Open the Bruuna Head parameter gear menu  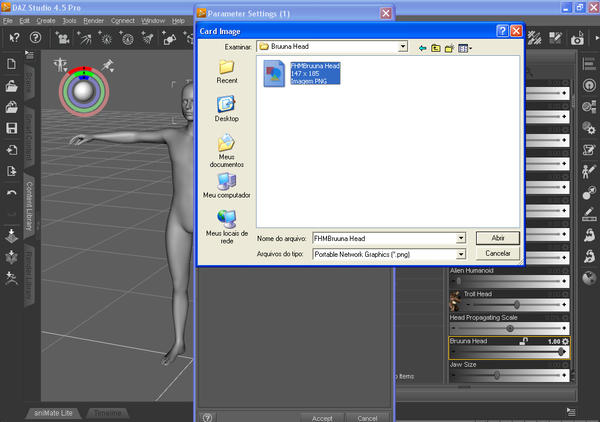(566, 341)
